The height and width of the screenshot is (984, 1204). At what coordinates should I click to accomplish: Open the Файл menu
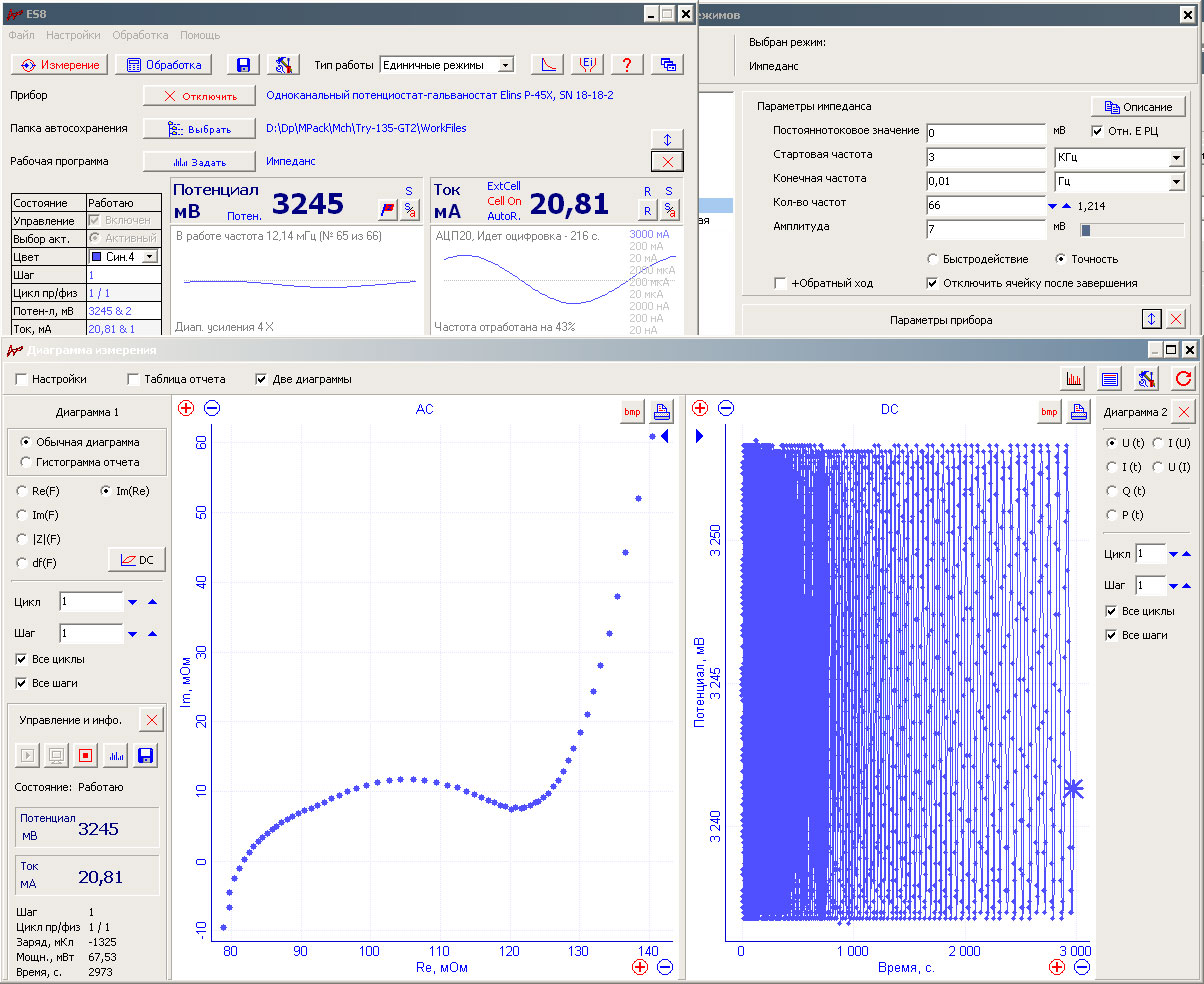21,34
